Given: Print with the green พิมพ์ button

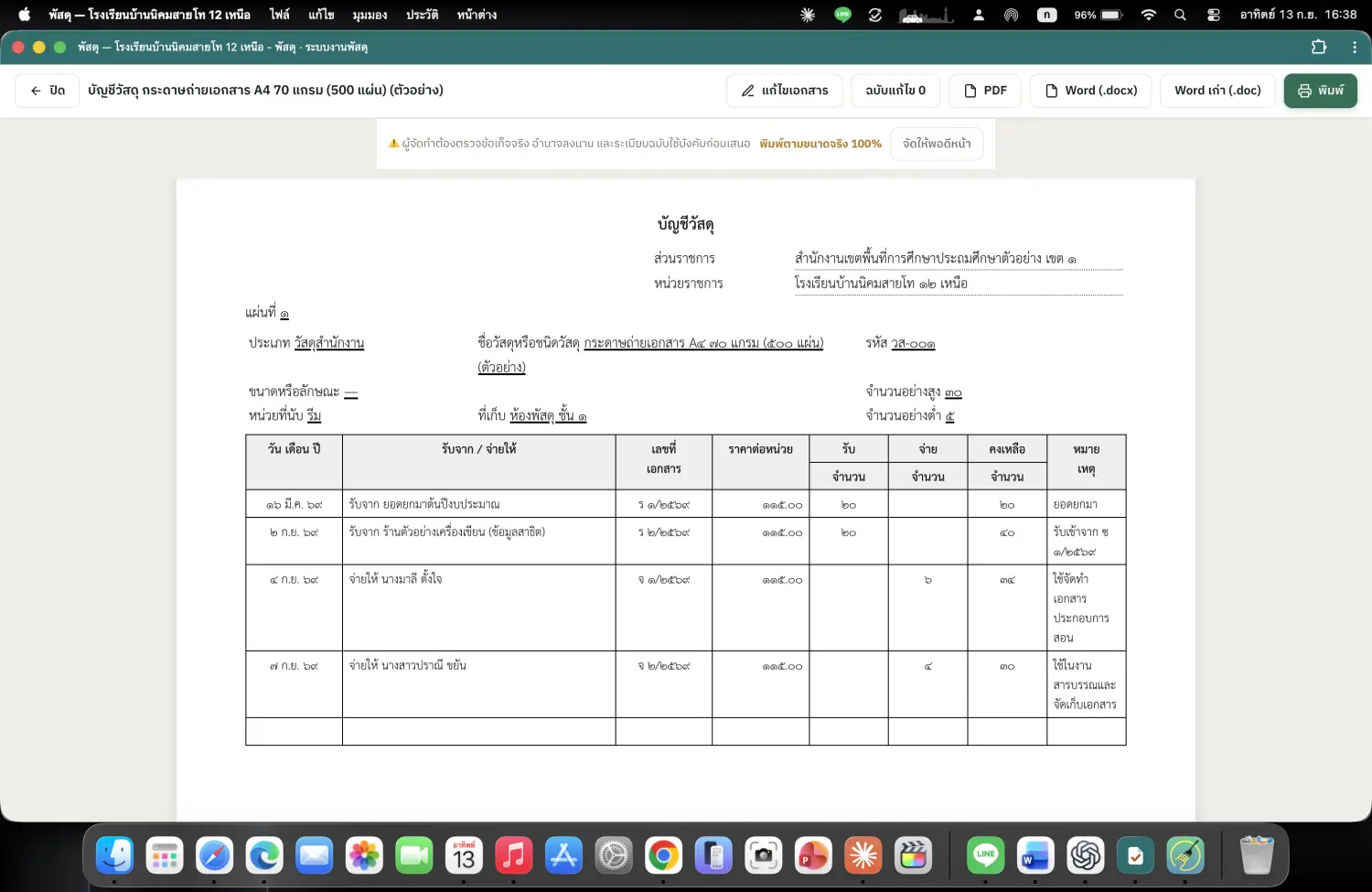Looking at the screenshot, I should coord(1321,91).
